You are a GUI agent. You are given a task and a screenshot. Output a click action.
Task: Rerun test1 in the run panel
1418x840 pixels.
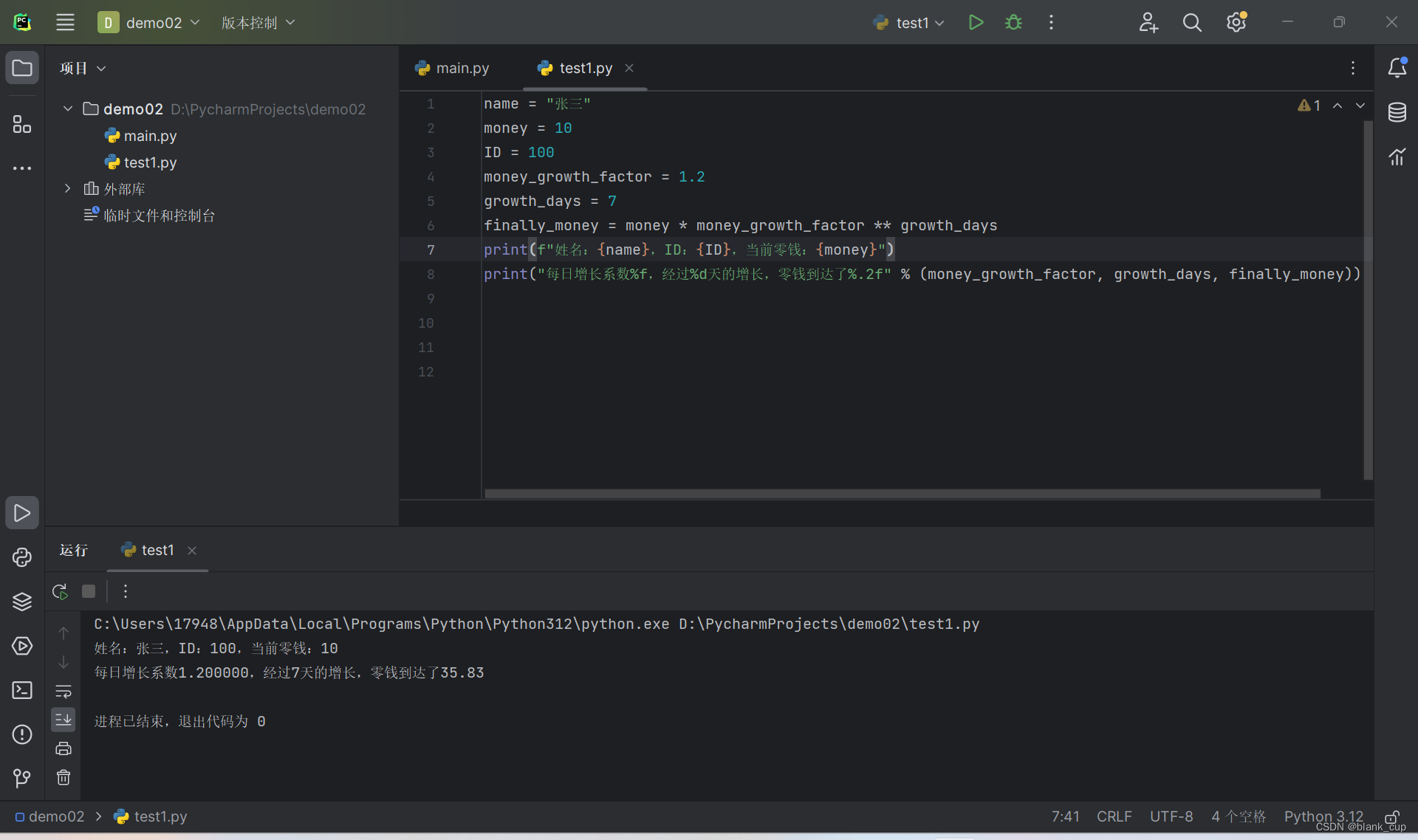tap(61, 591)
